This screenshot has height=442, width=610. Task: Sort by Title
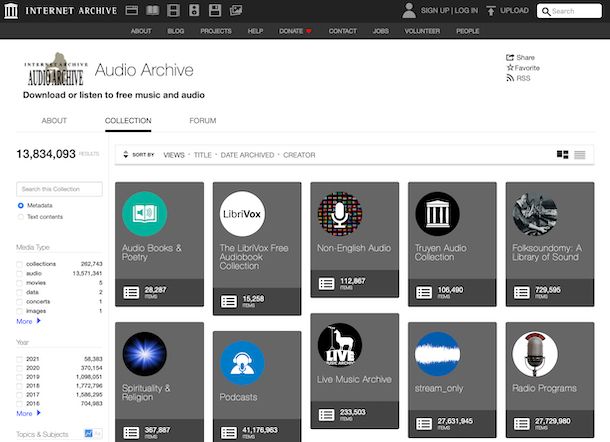203,155
